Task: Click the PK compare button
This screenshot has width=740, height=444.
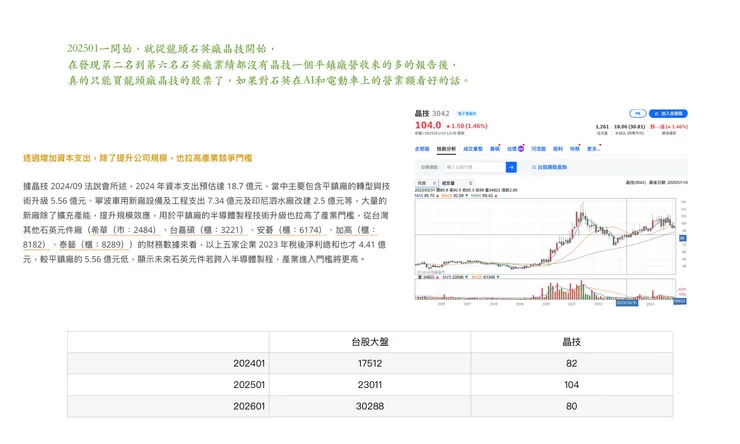Action: pos(638,114)
